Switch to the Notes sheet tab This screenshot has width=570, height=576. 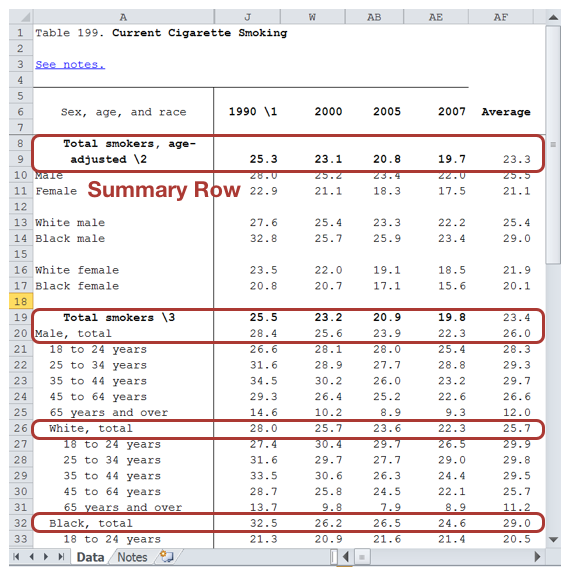132,557
